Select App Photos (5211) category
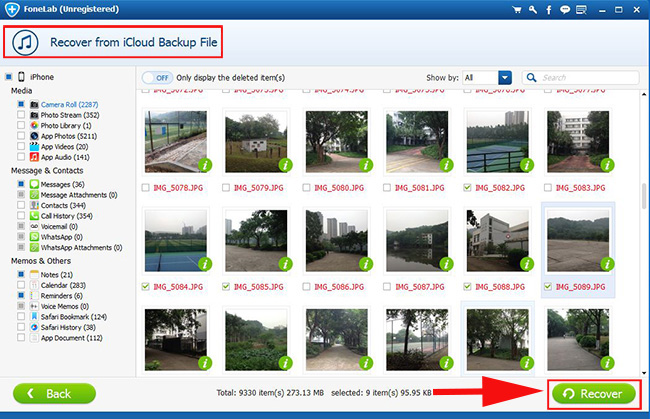The height and width of the screenshot is (419, 650). tap(69, 136)
